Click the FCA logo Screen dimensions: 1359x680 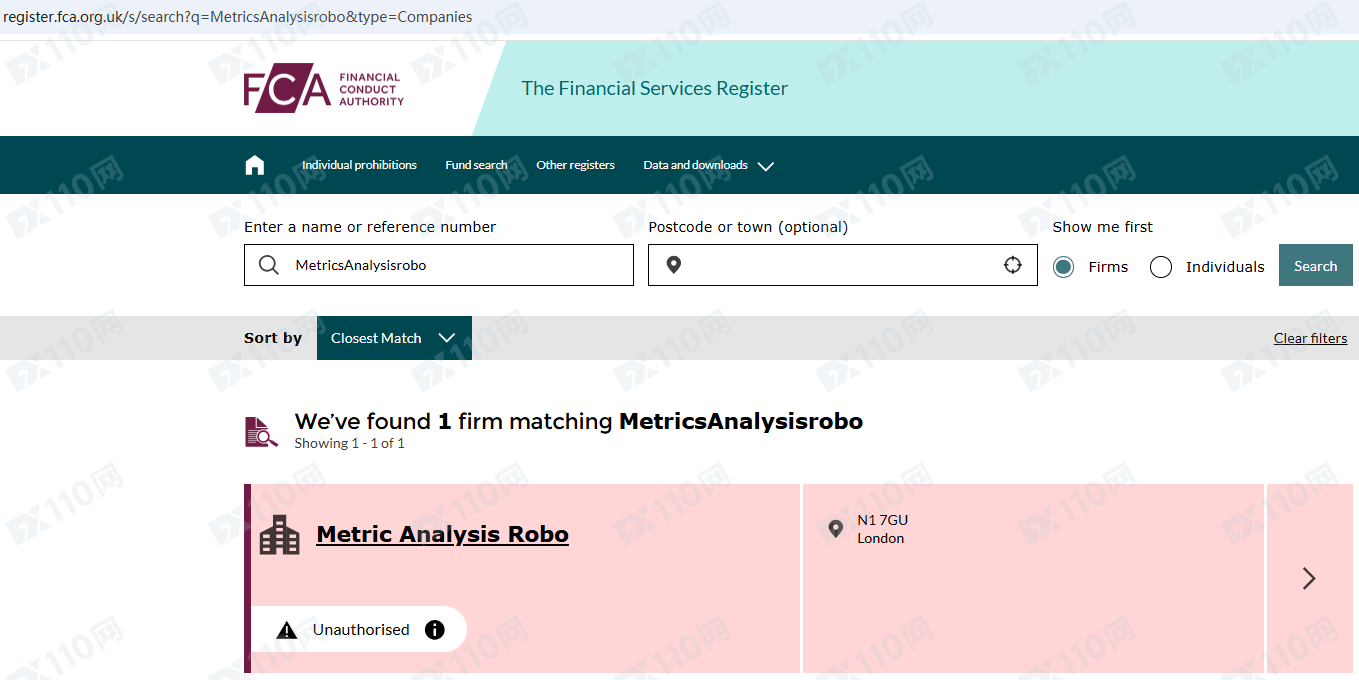coord(323,89)
